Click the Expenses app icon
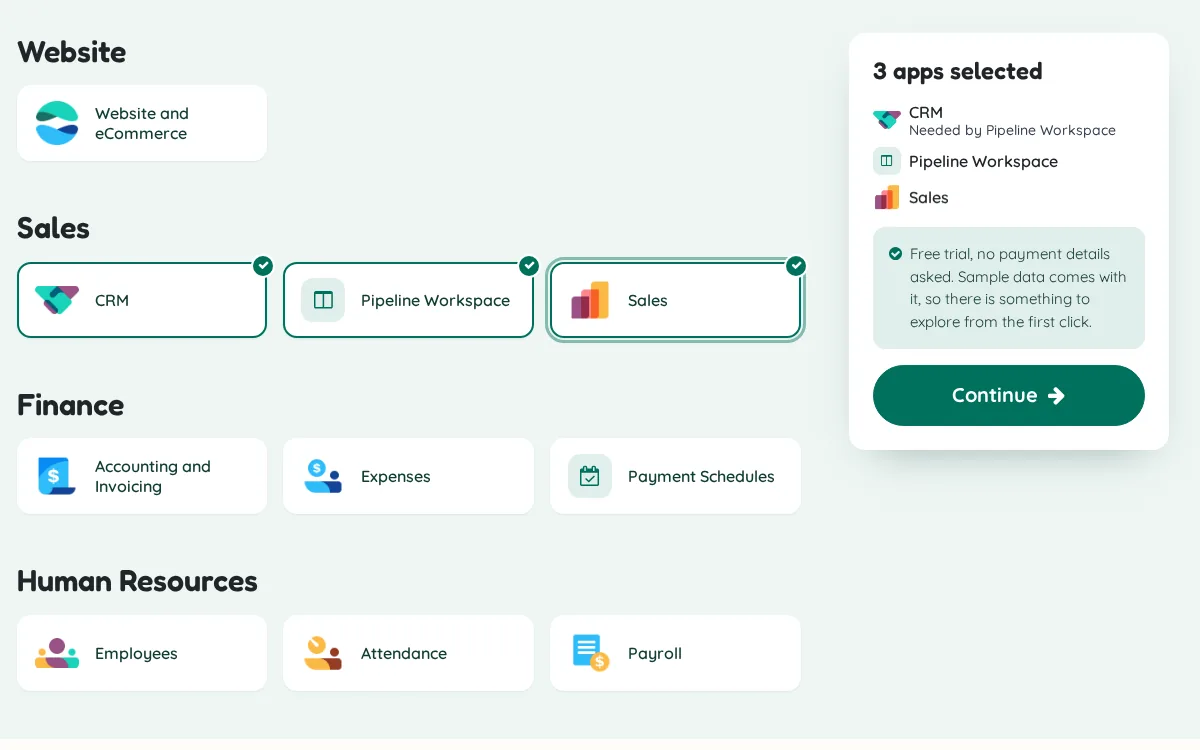Image resolution: width=1200 pixels, height=750 pixels. pyautogui.click(x=323, y=476)
